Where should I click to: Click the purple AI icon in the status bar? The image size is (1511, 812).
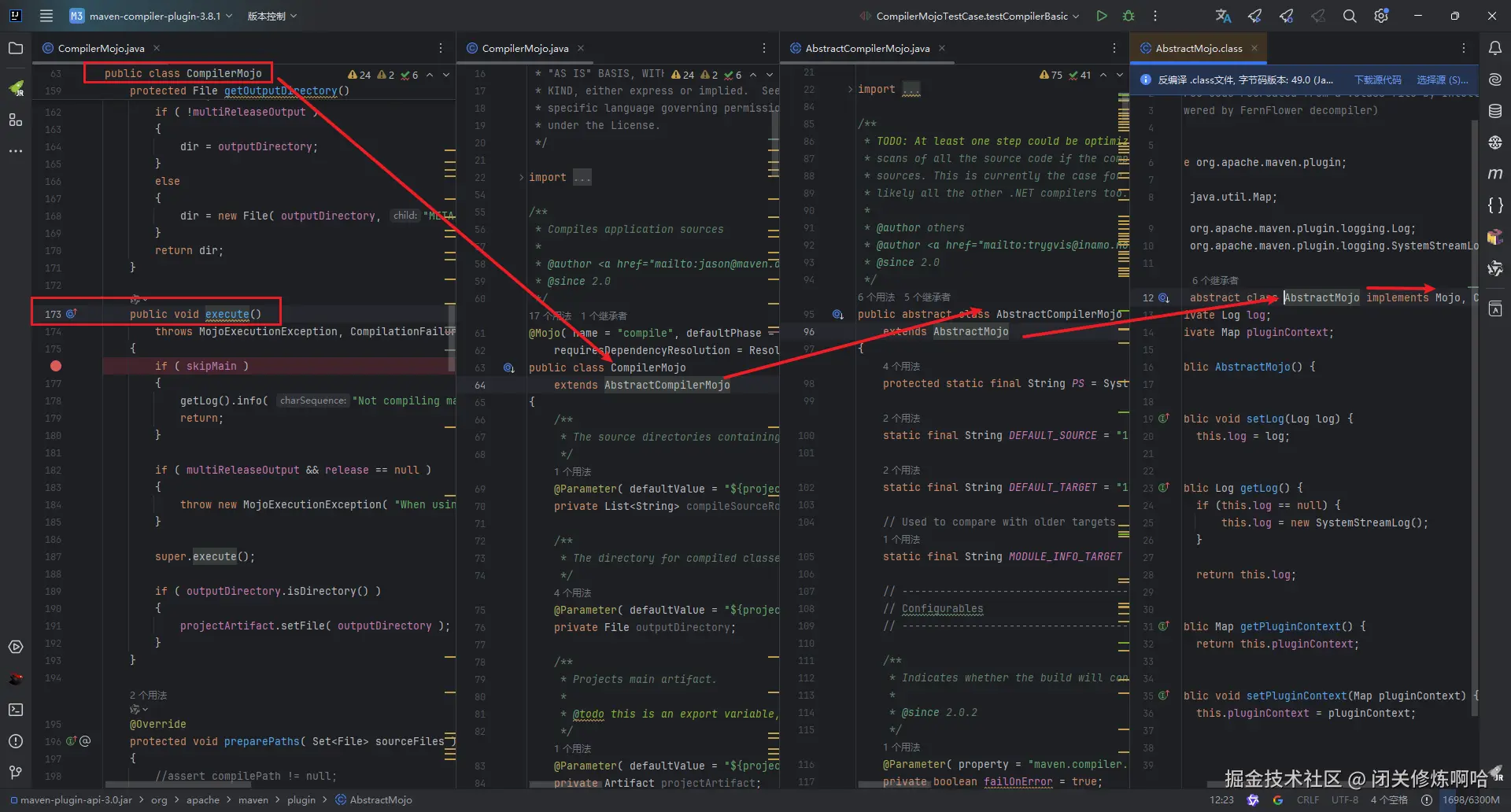(1253, 800)
